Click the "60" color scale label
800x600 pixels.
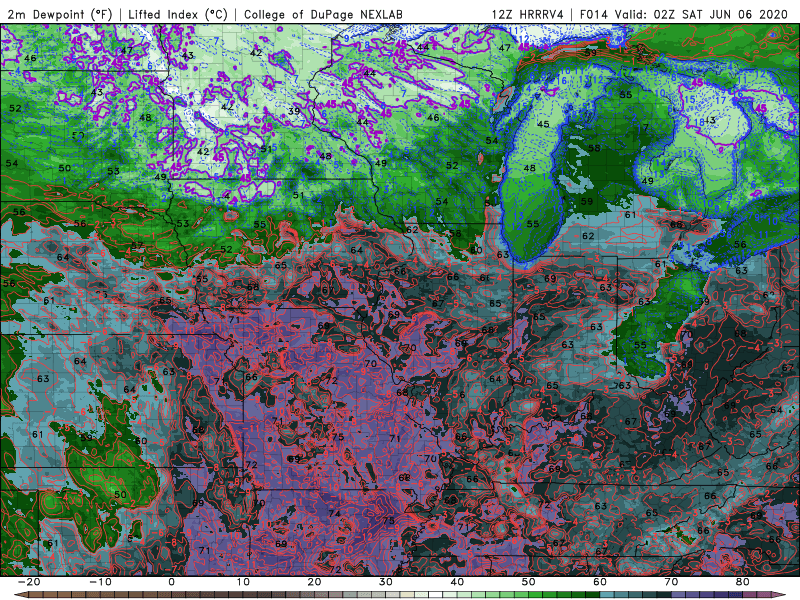pyautogui.click(x=600, y=582)
